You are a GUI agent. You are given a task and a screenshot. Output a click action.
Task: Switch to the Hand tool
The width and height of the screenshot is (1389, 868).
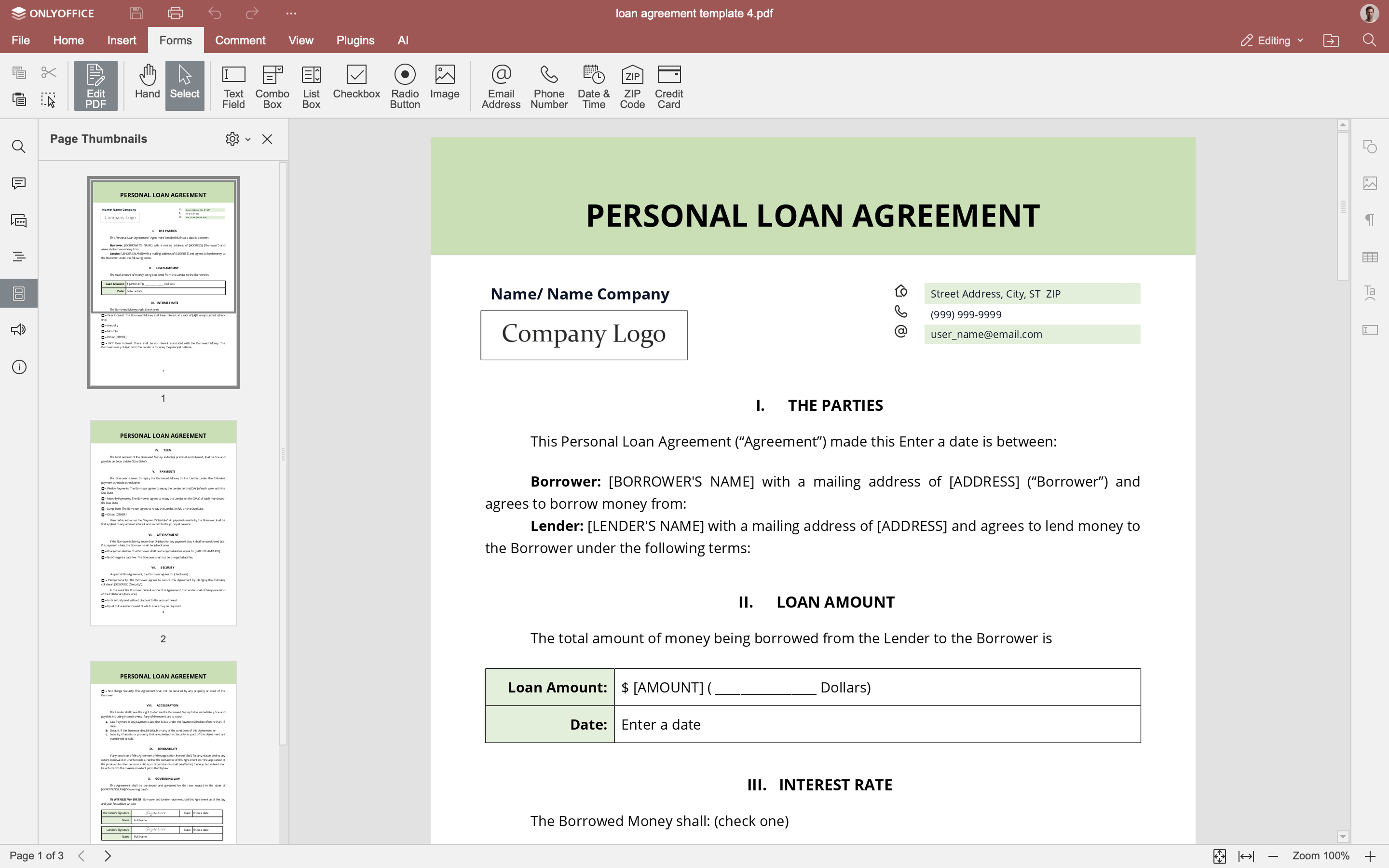[147, 82]
